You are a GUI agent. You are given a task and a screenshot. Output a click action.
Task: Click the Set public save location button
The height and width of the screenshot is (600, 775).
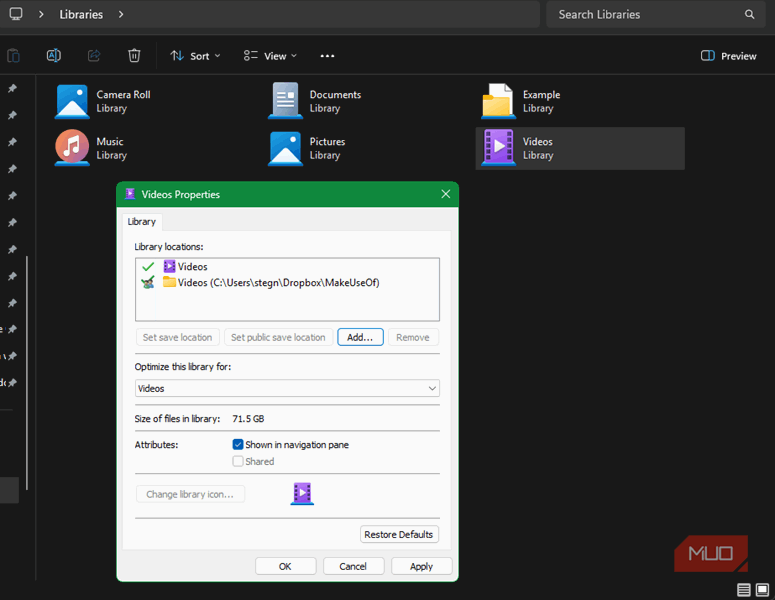click(278, 337)
